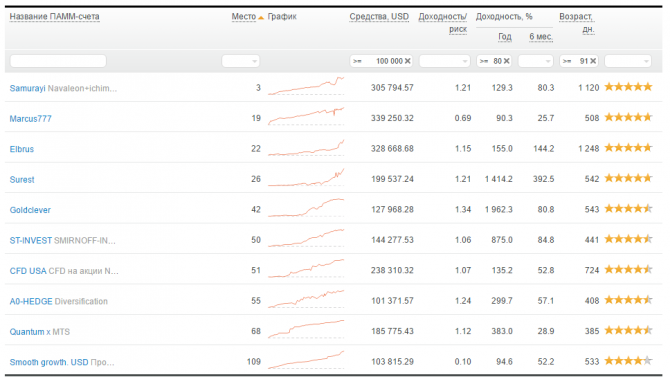Open the 6 мес. return filter dropdown
Image resolution: width=670 pixels, height=377 pixels.
pos(536,61)
